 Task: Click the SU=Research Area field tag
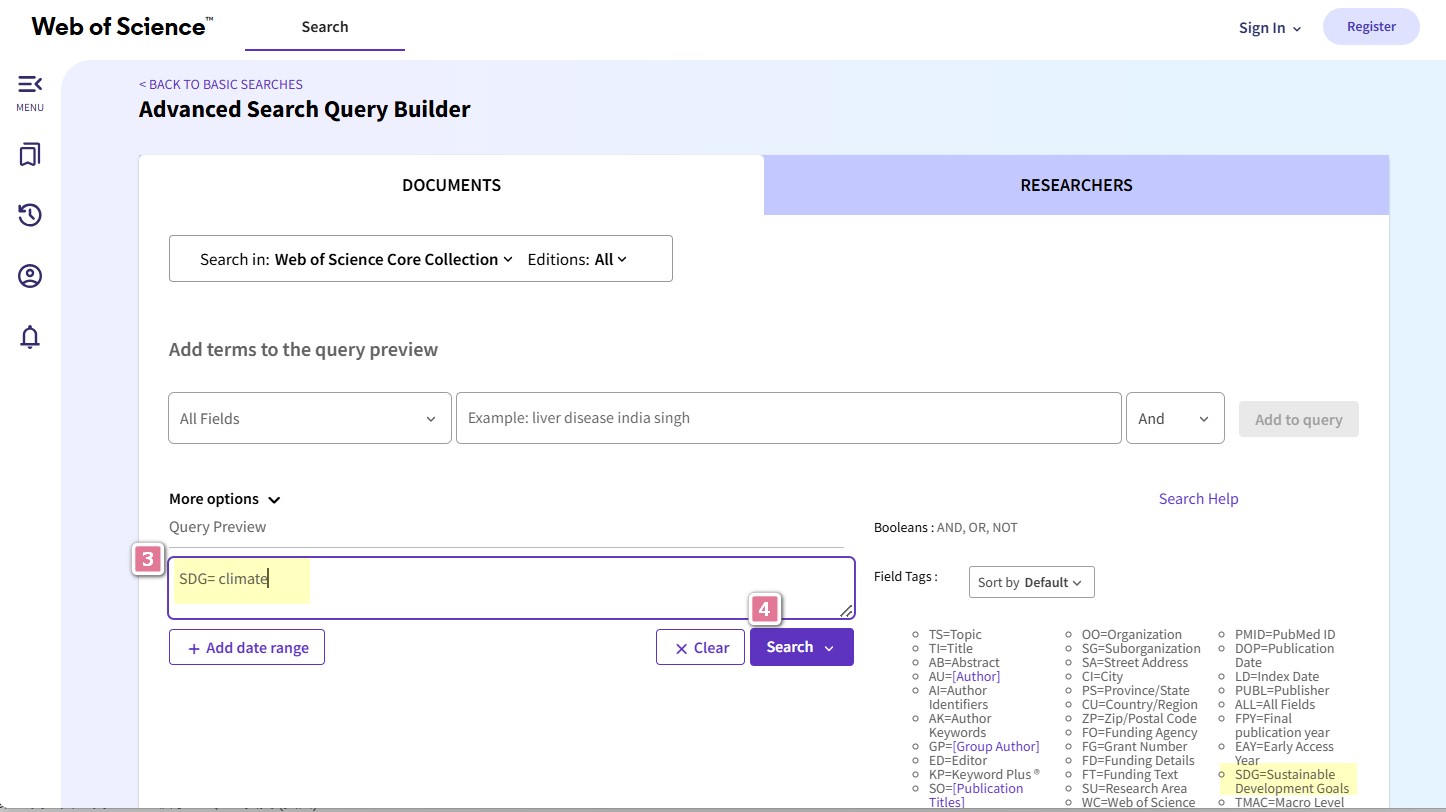1134,788
